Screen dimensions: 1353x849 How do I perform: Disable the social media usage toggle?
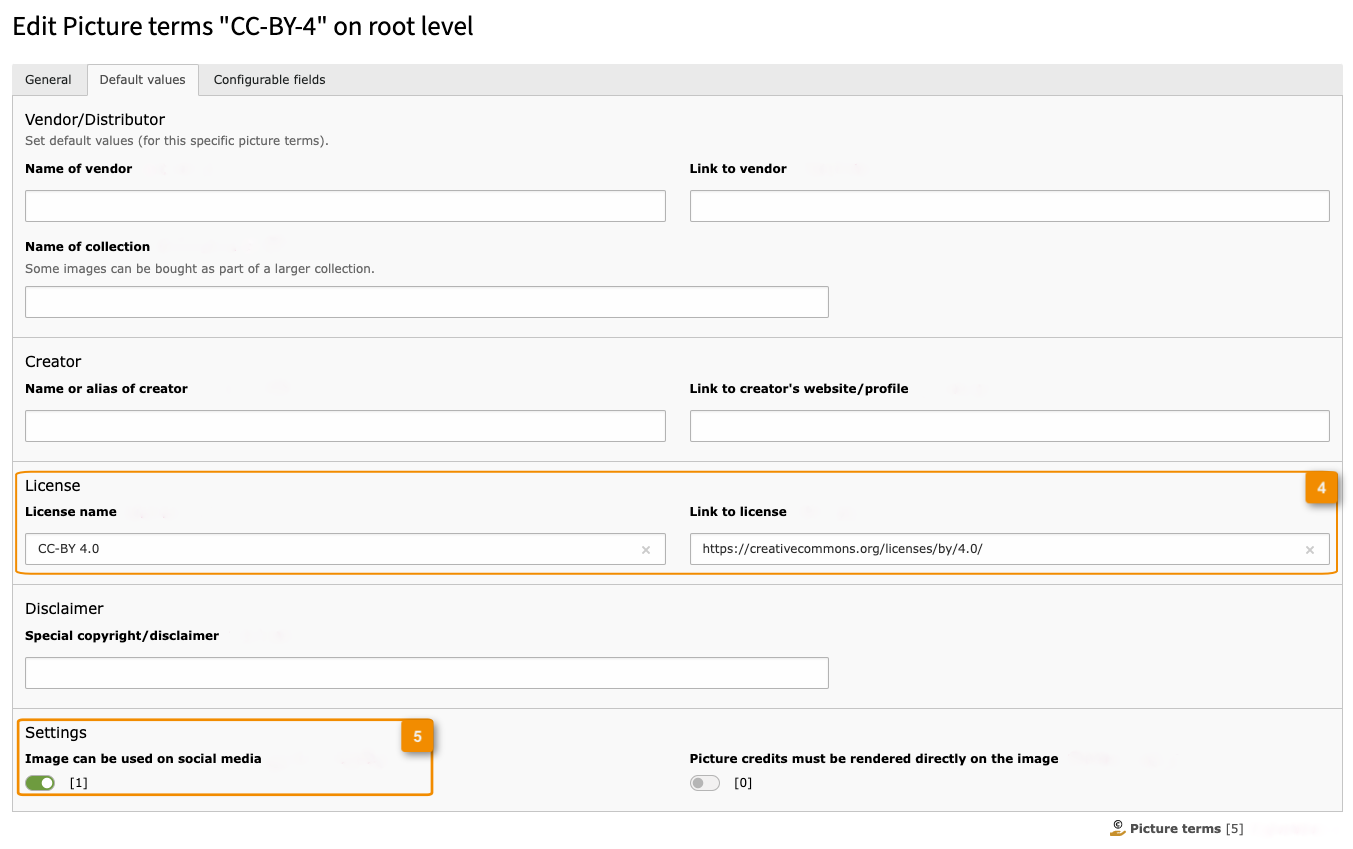(x=40, y=783)
